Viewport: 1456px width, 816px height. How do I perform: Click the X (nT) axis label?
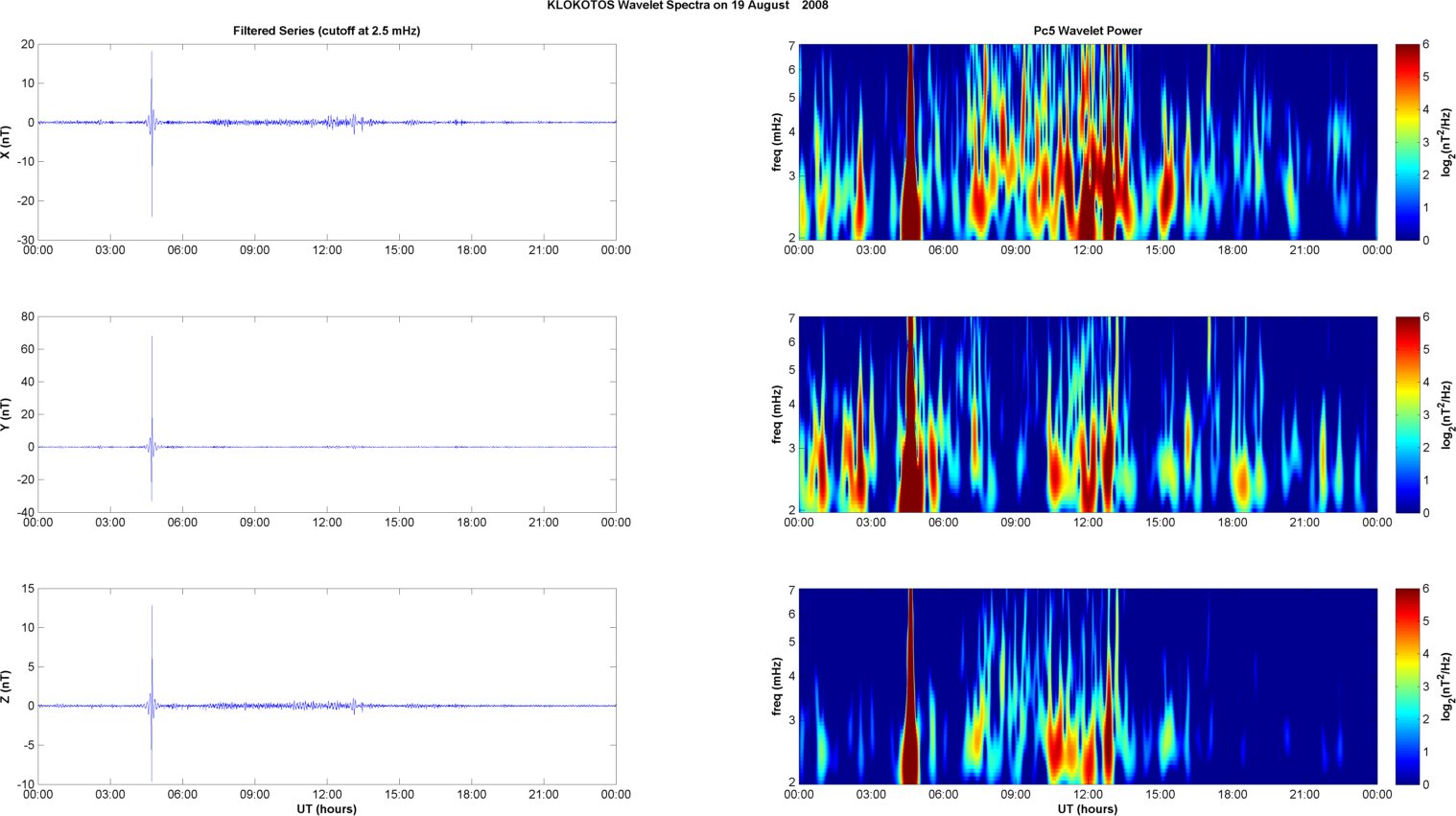click(6, 142)
